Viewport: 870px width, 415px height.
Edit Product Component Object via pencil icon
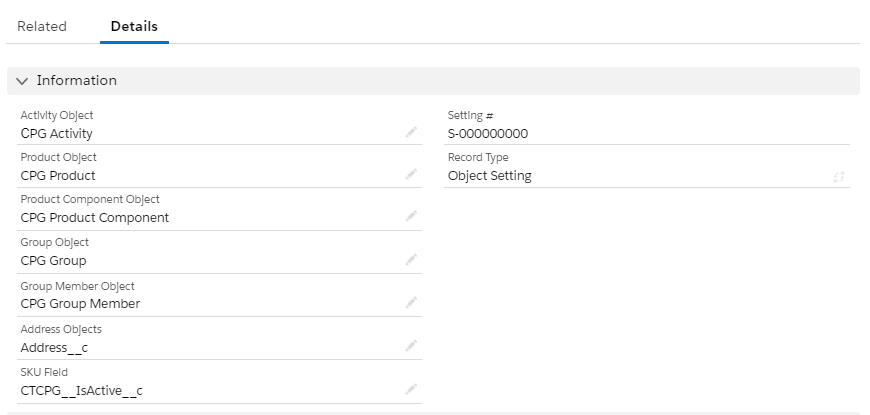tap(410, 216)
